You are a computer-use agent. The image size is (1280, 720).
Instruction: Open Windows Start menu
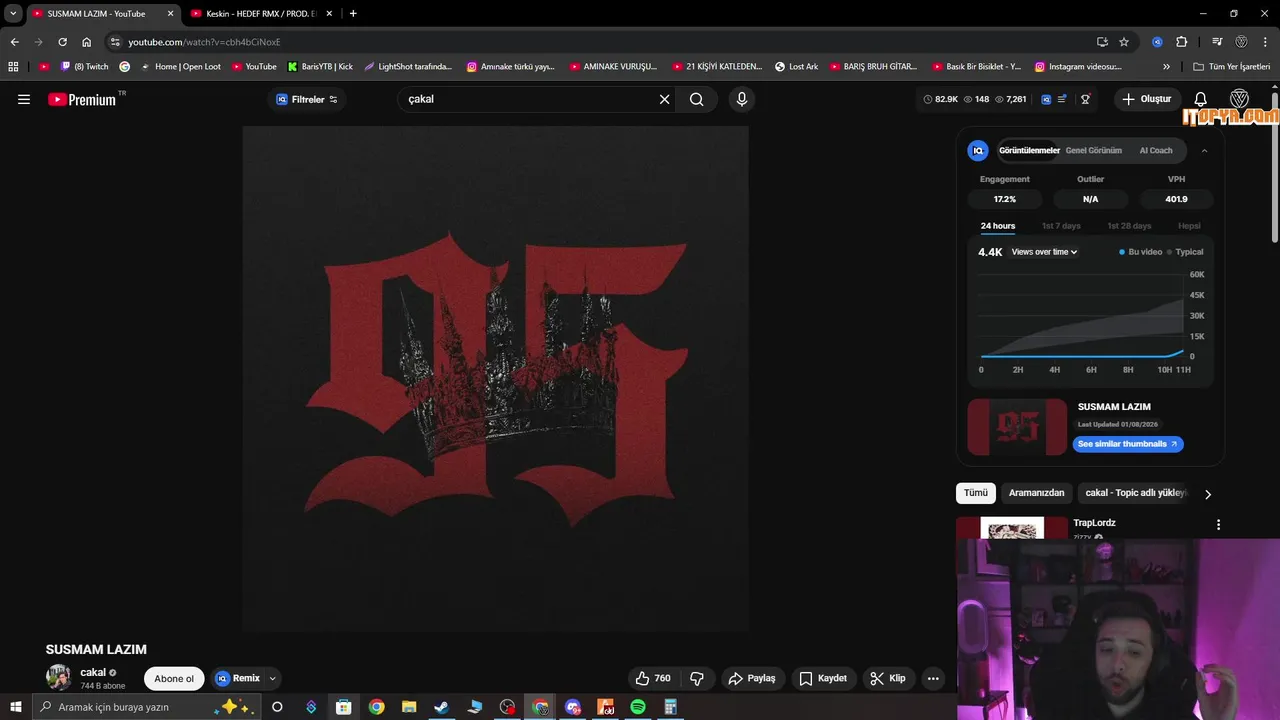(15, 707)
